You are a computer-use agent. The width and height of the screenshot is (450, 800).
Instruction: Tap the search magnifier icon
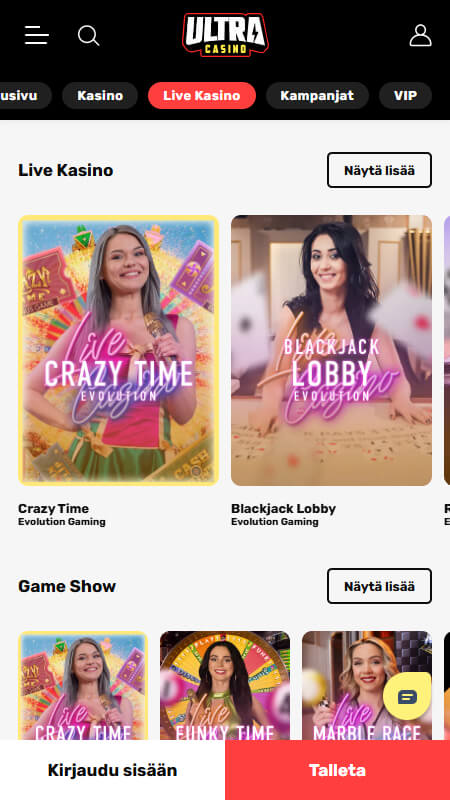(x=88, y=36)
